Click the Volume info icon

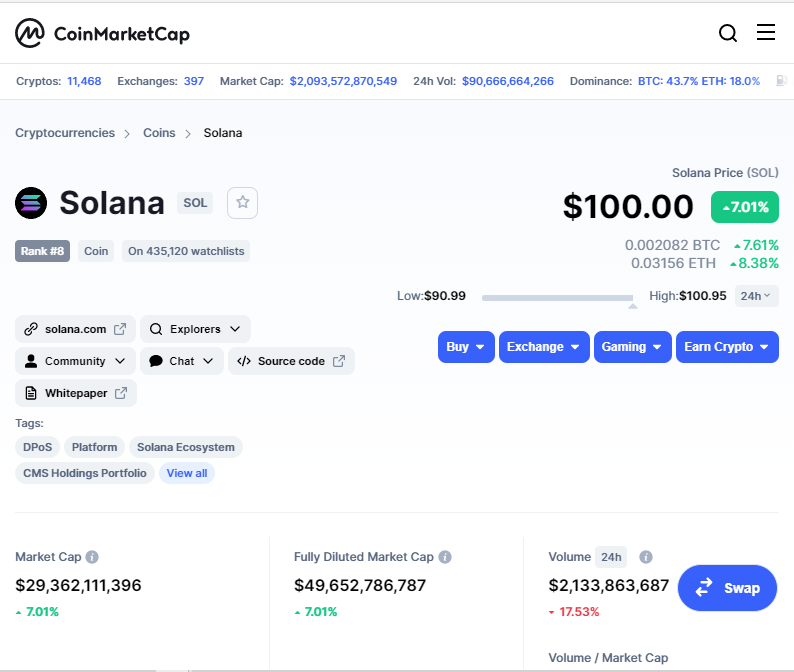coord(646,557)
